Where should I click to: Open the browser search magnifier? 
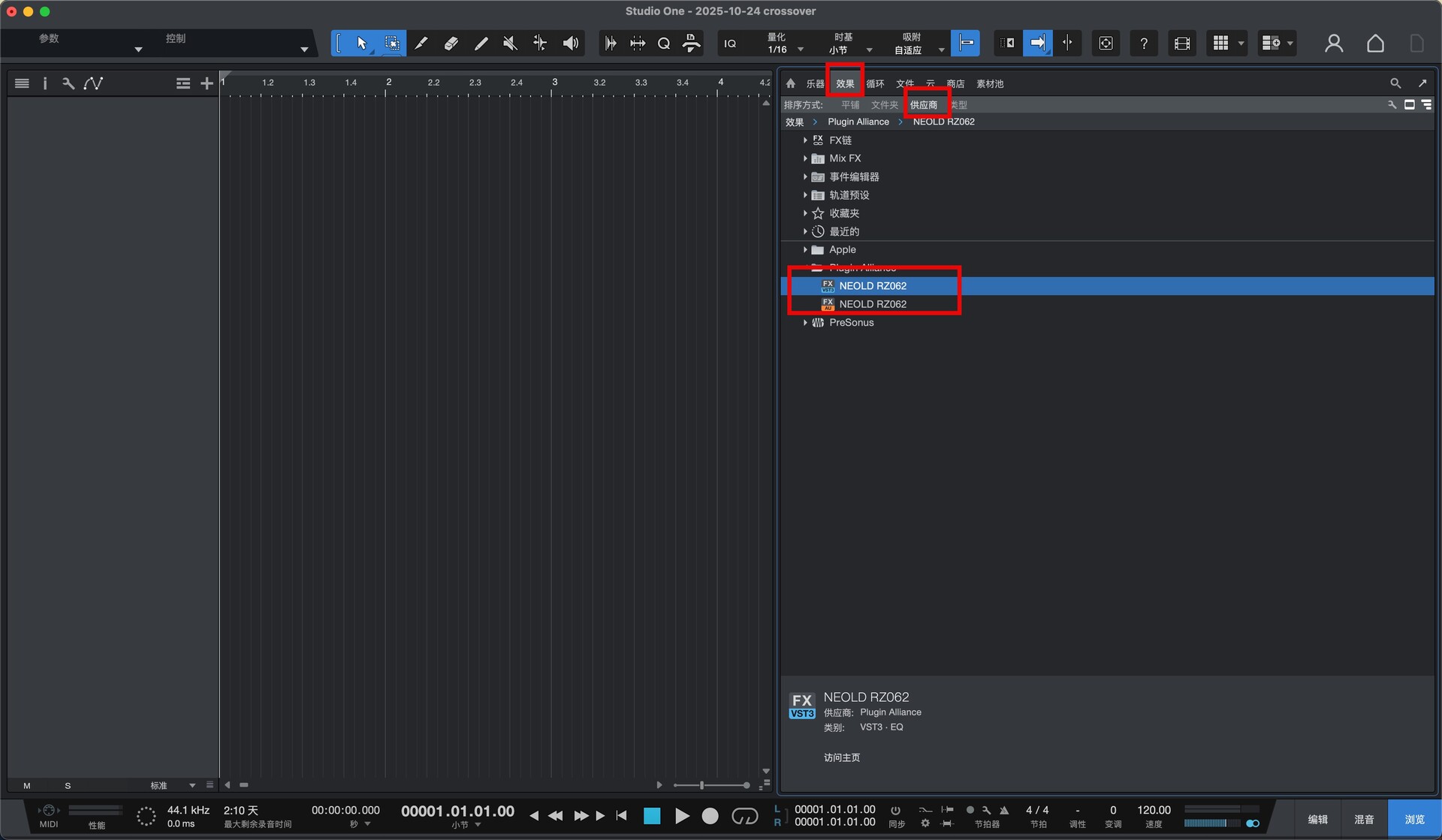click(1395, 83)
